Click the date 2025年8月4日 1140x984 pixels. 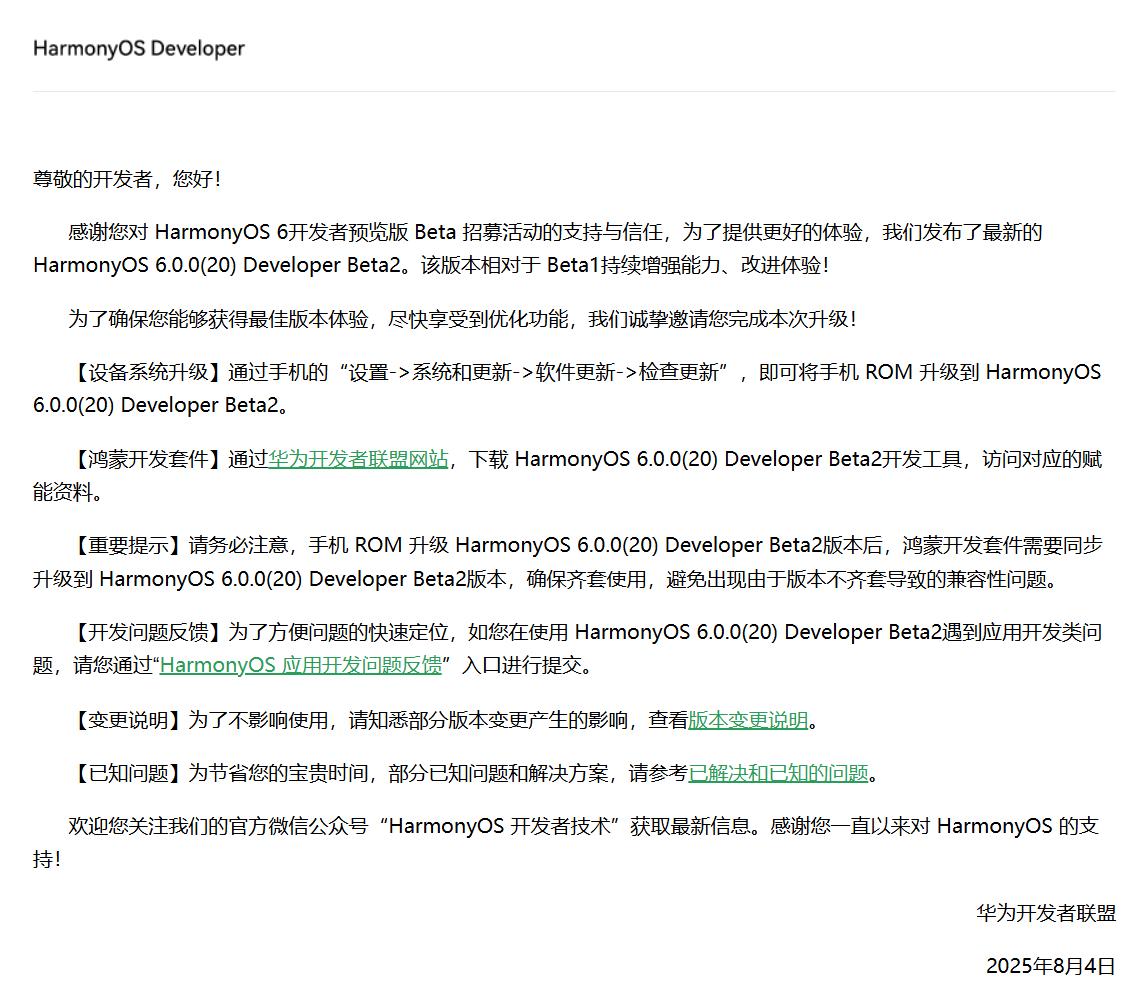point(1051,965)
